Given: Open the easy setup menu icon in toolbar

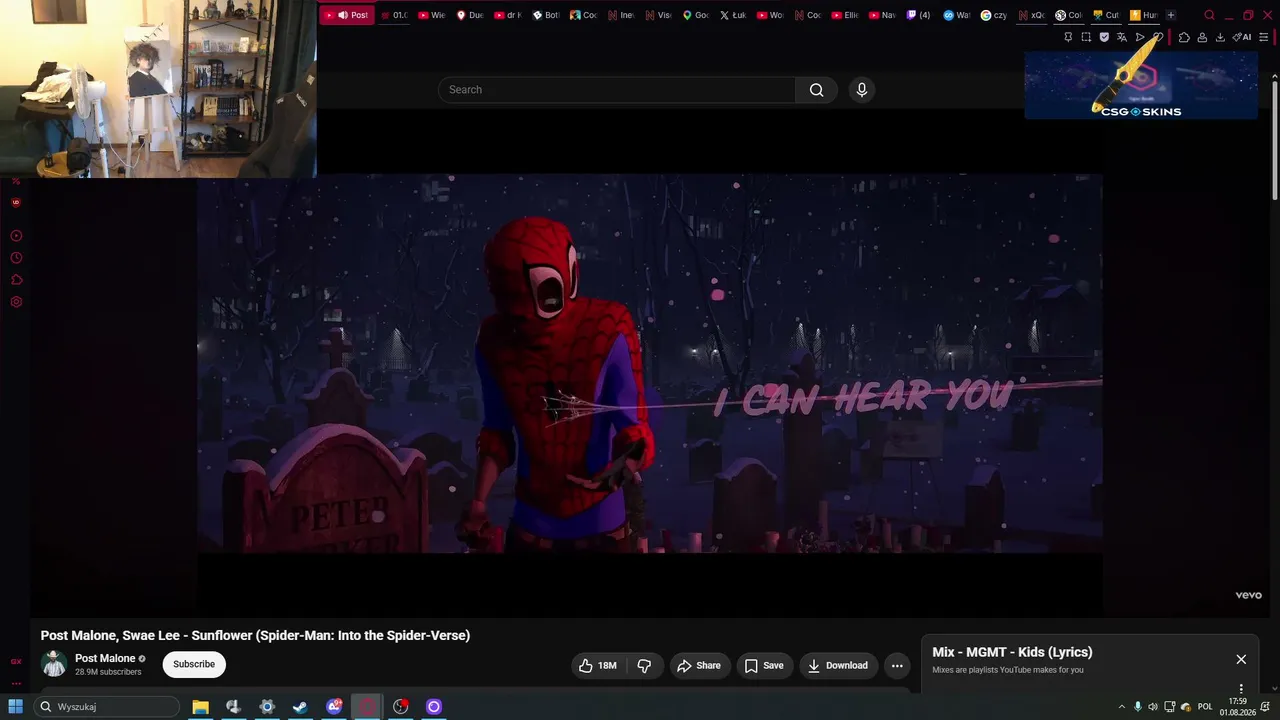Looking at the screenshot, I should click(1264, 38).
